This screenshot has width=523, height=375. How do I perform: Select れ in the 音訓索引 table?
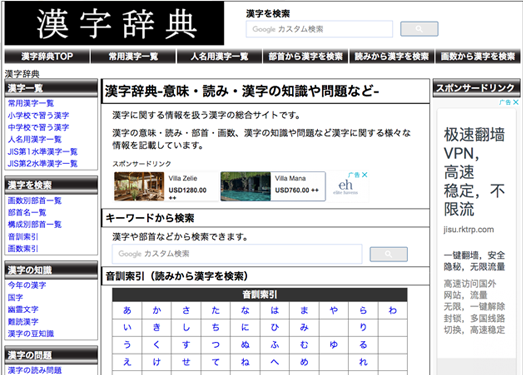[x=363, y=362]
